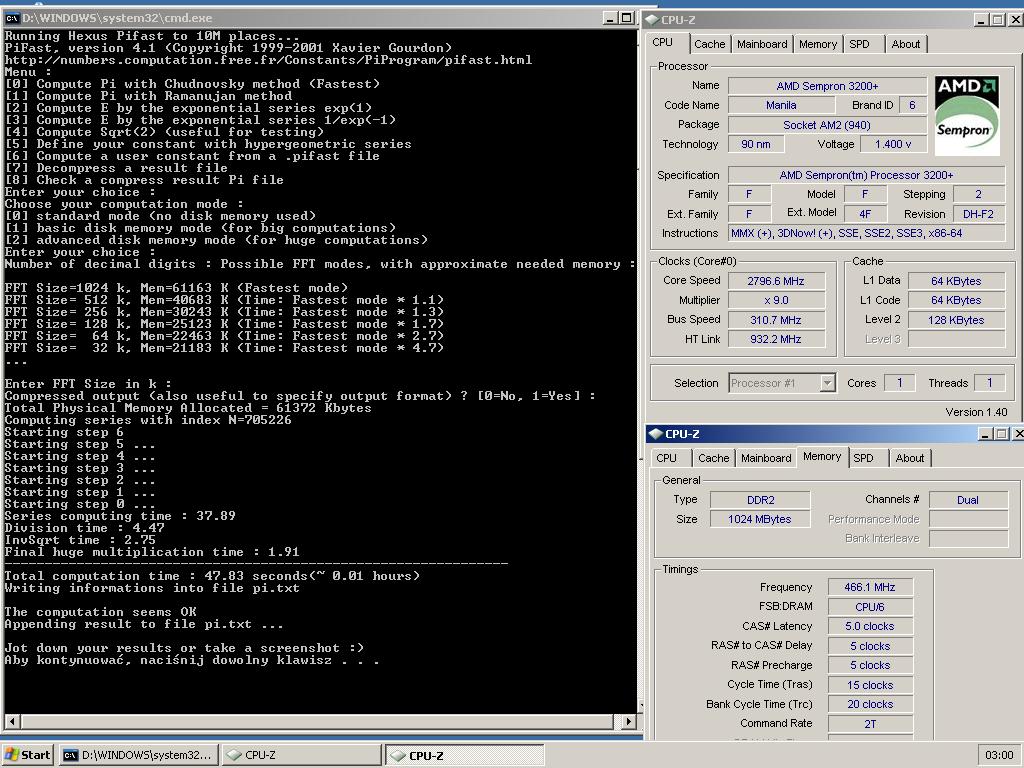The image size is (1024, 768).
Task: Click Specification field text
Action: point(867,175)
